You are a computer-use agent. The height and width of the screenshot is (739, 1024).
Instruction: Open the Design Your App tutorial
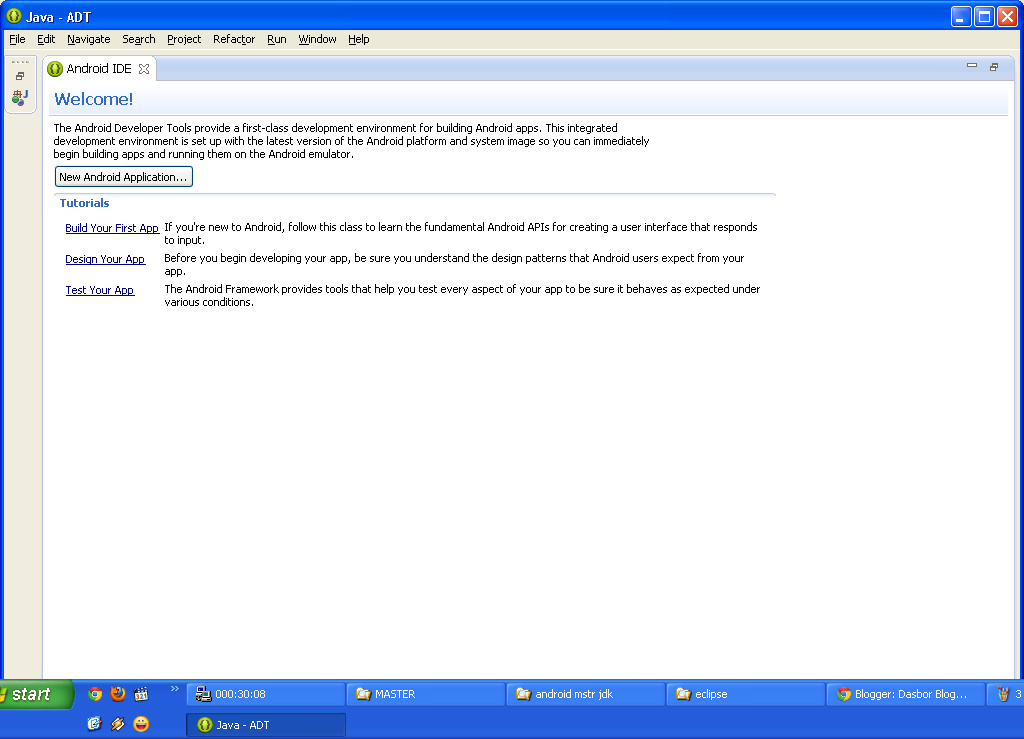coord(105,259)
